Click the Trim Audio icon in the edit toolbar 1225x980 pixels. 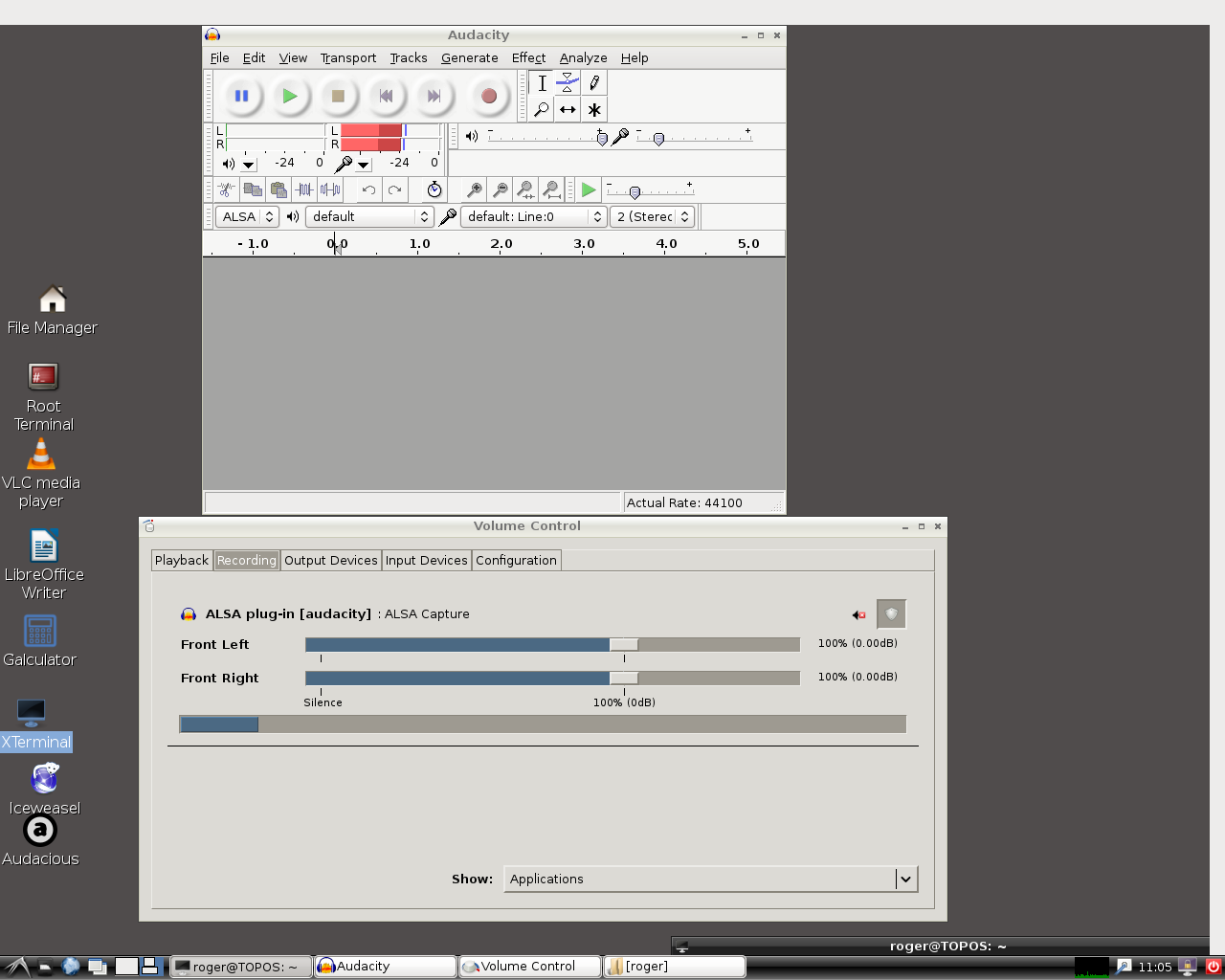[304, 189]
